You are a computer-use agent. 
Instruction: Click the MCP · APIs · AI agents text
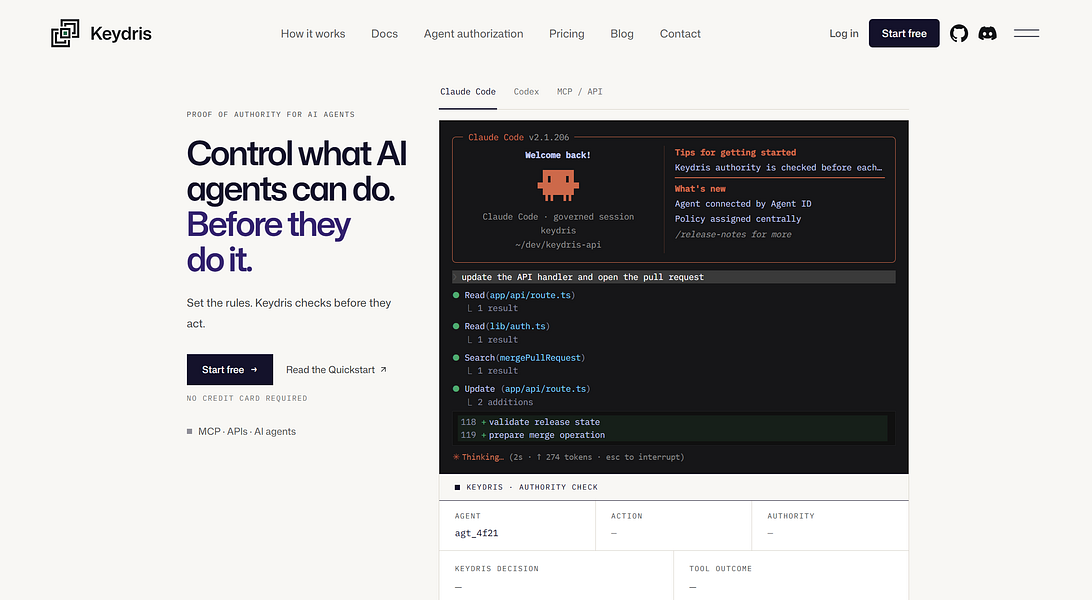tap(247, 432)
